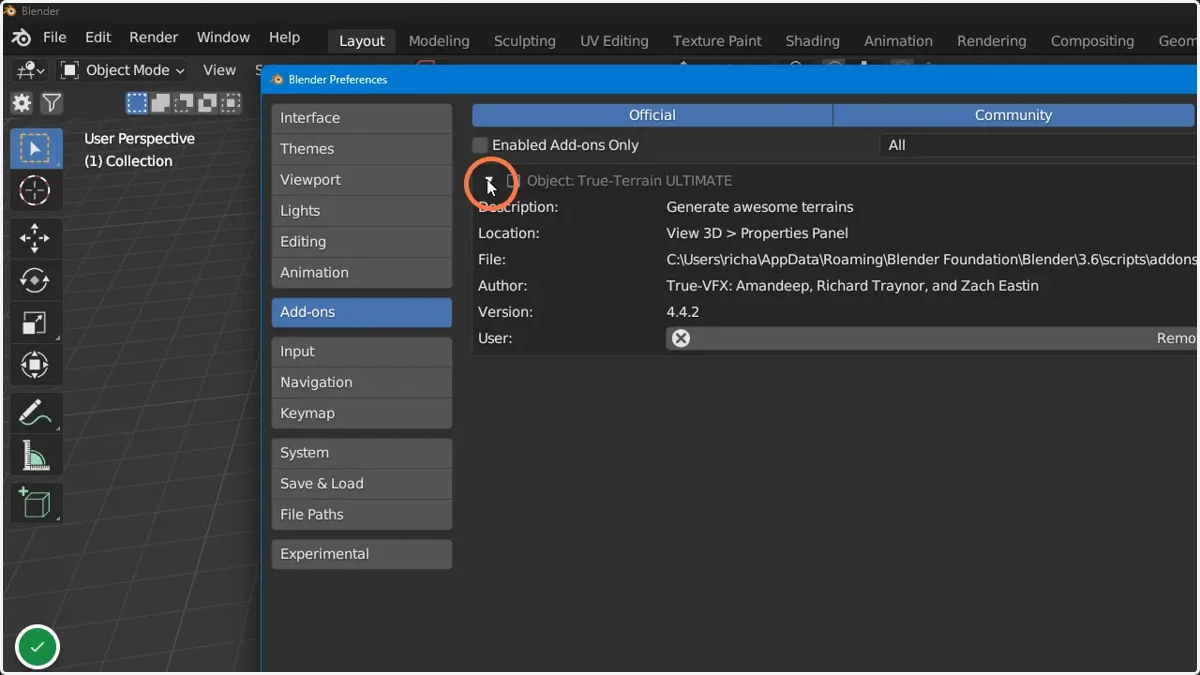Click the add-on Remove button
1200x675 pixels.
pos(932,338)
